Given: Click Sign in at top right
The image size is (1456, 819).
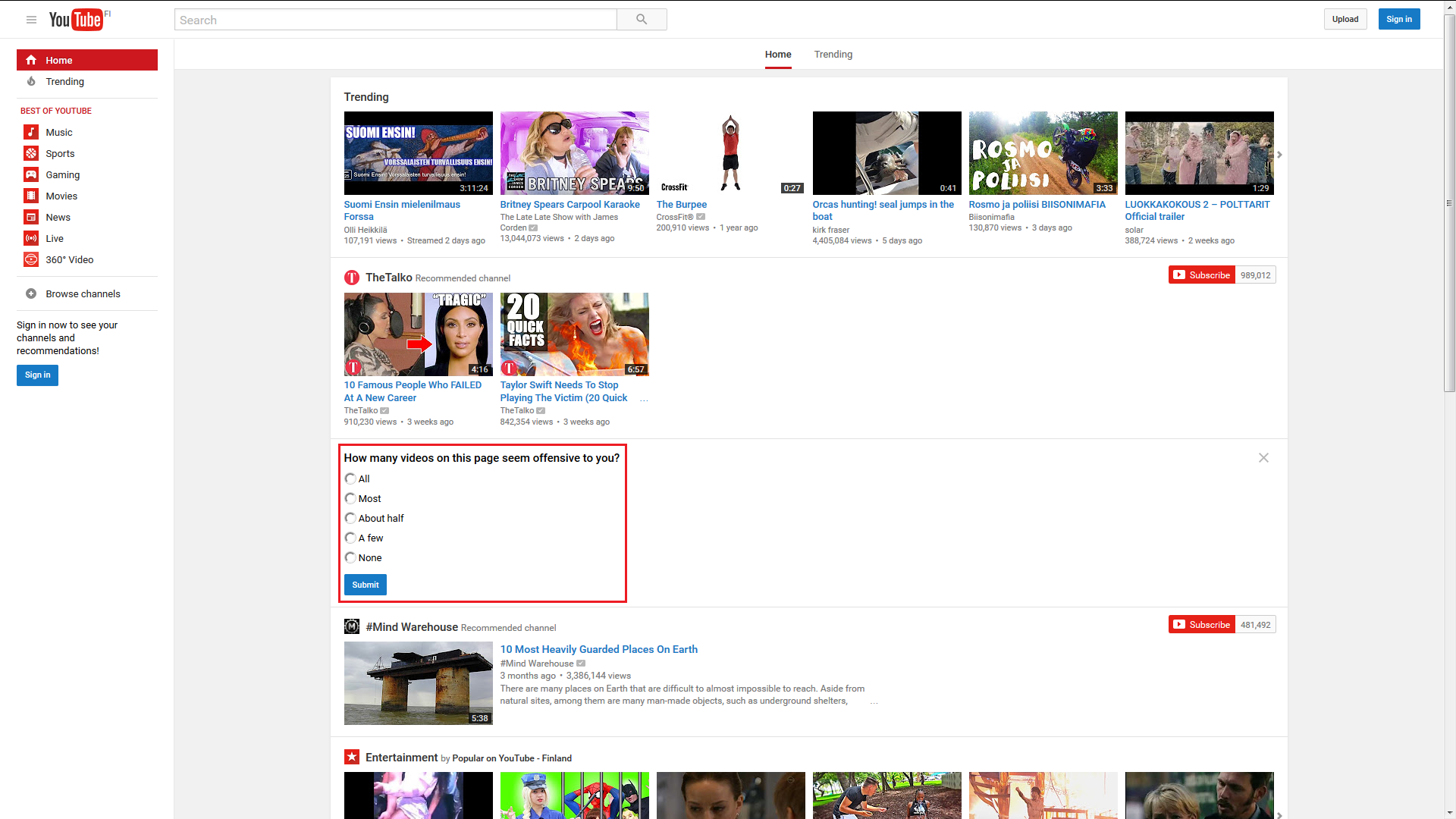Looking at the screenshot, I should [1399, 20].
